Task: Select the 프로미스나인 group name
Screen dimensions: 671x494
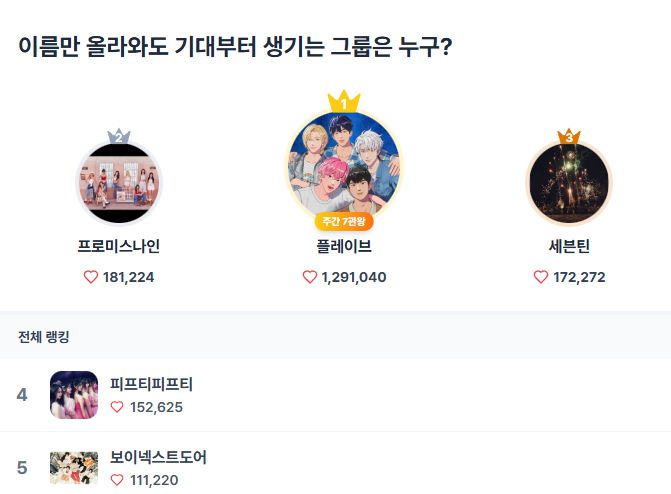Action: coord(119,245)
